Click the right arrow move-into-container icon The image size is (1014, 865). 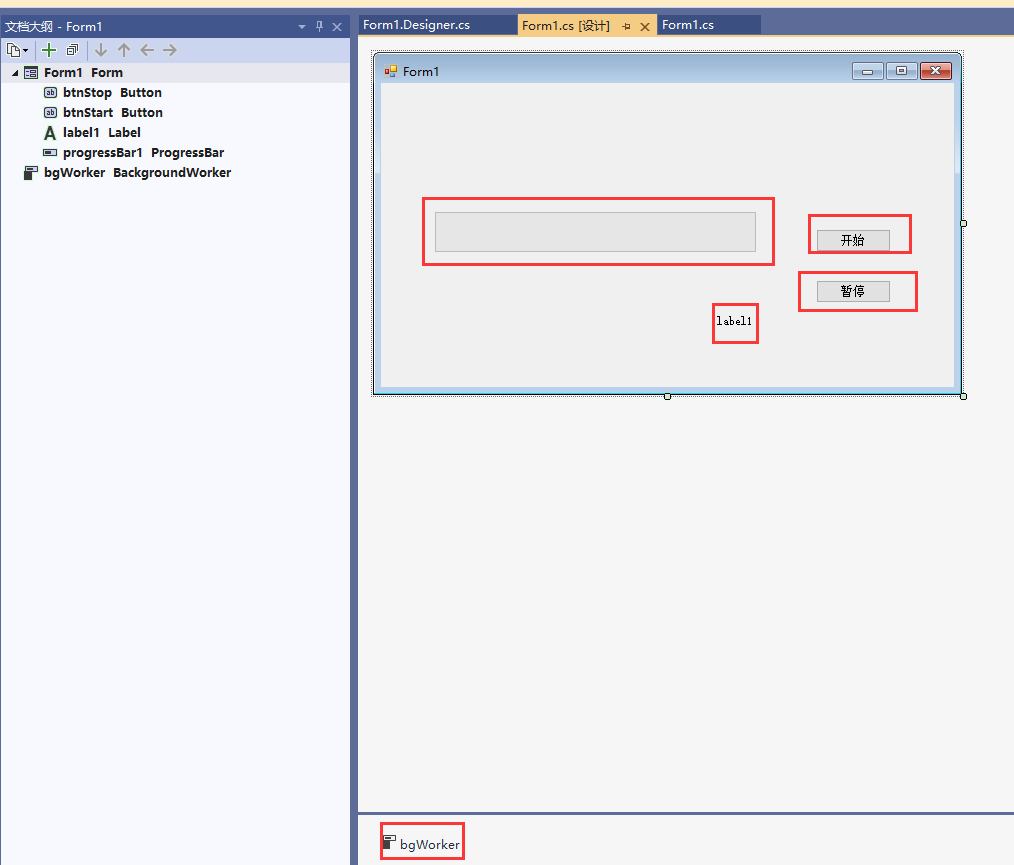tap(170, 50)
